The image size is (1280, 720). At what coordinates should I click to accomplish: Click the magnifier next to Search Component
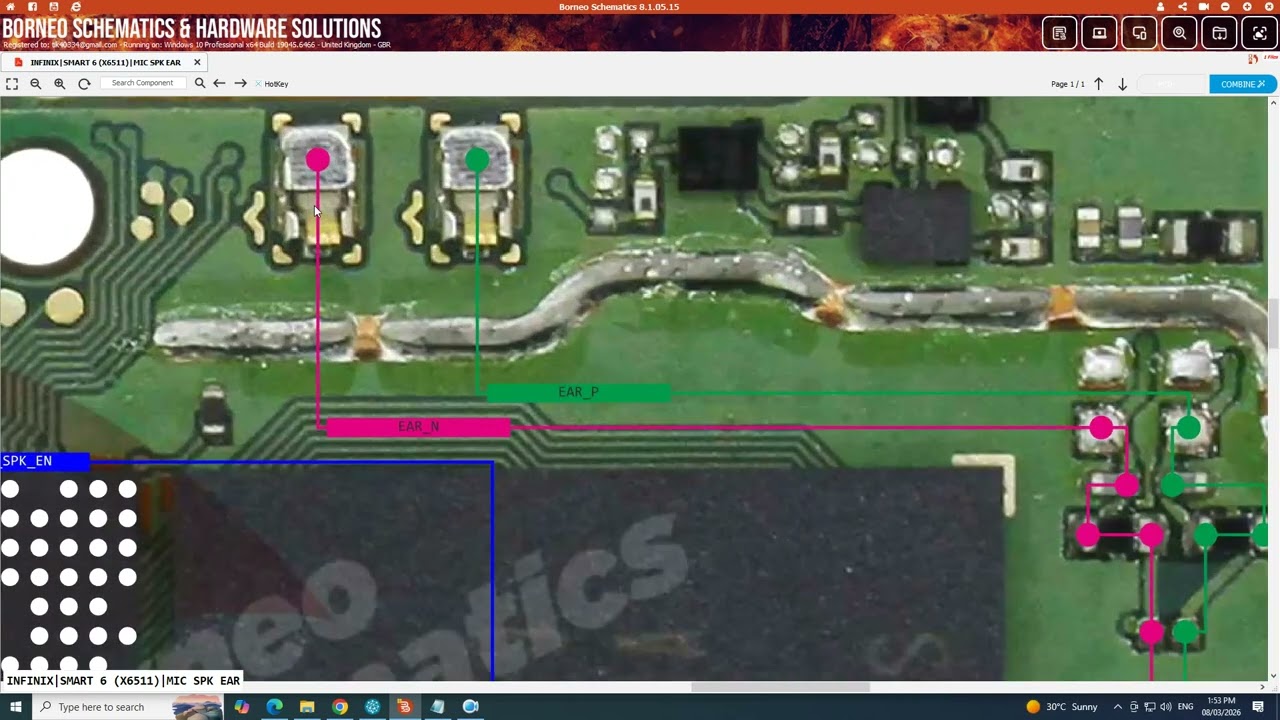200,84
